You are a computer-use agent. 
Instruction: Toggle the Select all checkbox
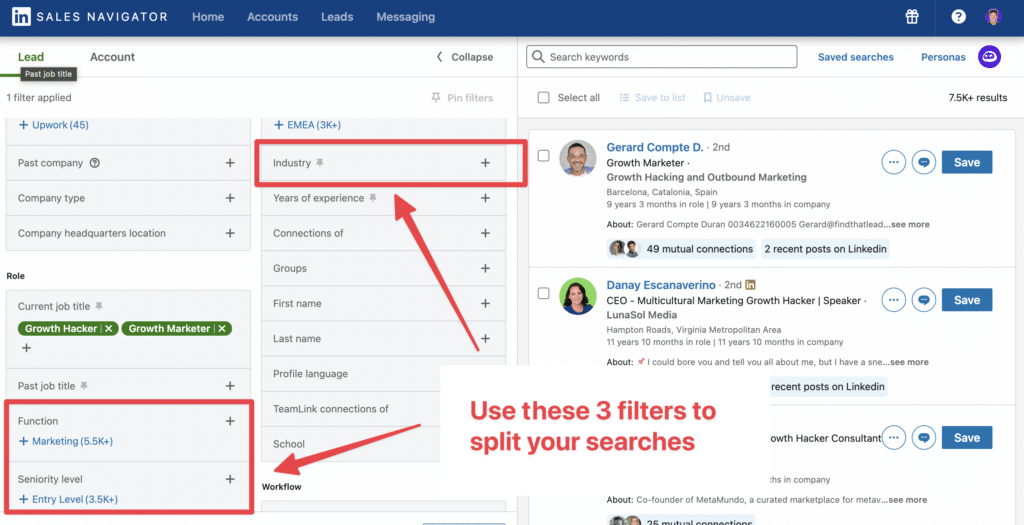click(x=543, y=97)
